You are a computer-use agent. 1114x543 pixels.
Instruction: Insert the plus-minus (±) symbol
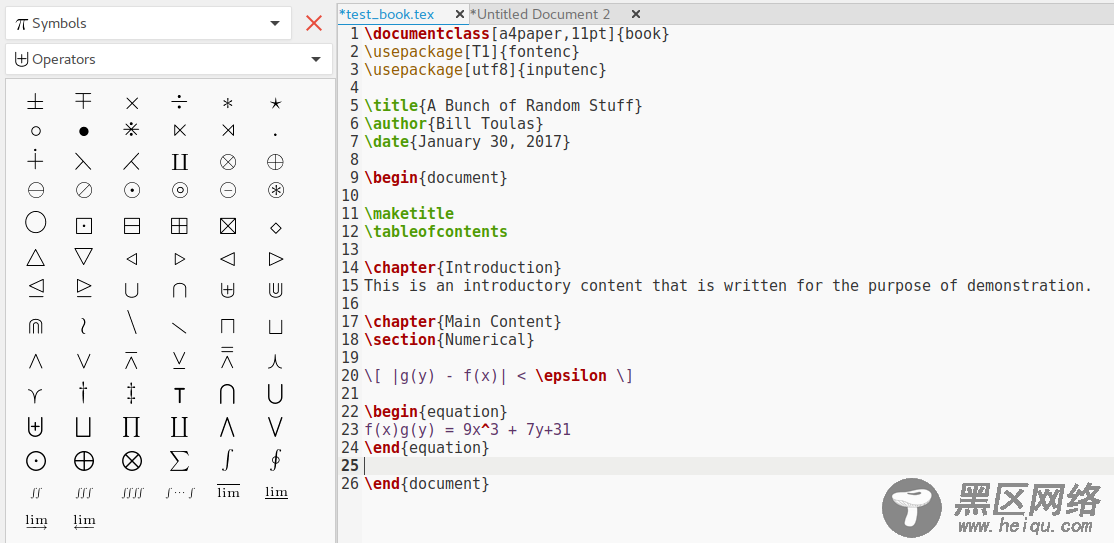click(36, 103)
